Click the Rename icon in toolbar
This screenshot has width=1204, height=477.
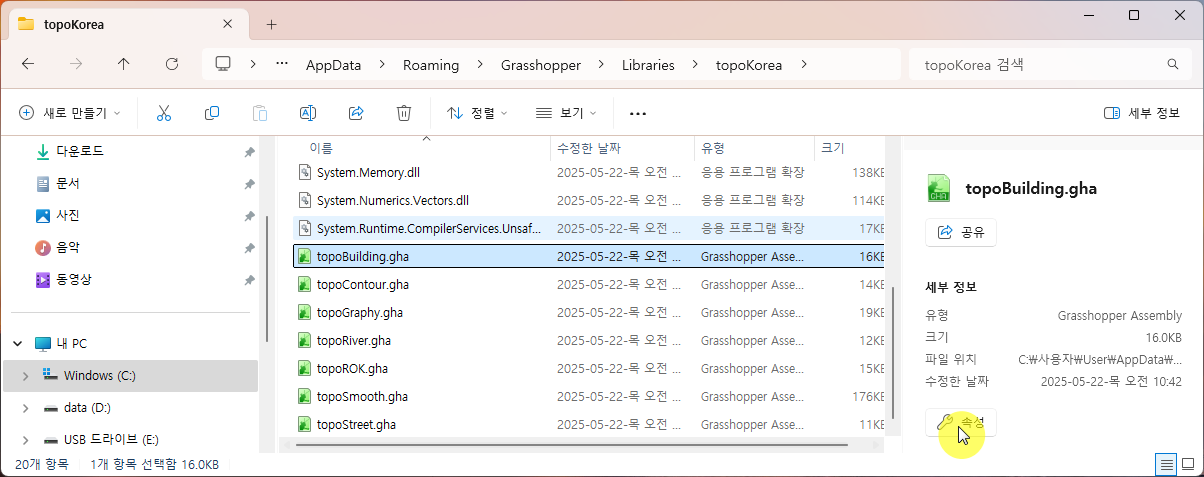pyautogui.click(x=308, y=113)
